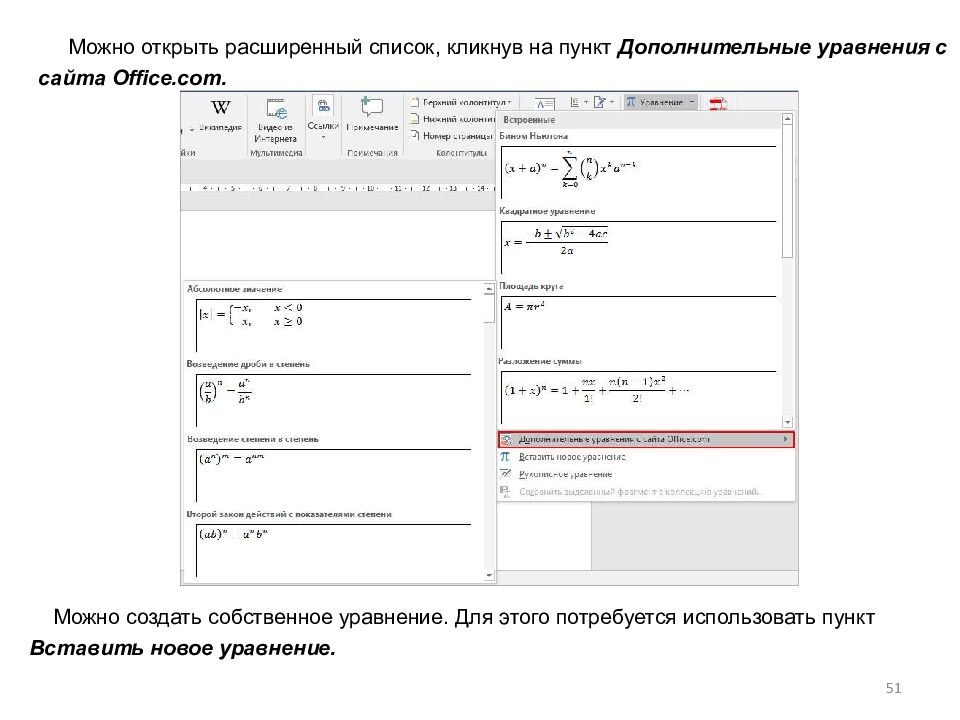Click the ink equation icon
Image resolution: width=960 pixels, height=720 pixels.
pos(505,474)
